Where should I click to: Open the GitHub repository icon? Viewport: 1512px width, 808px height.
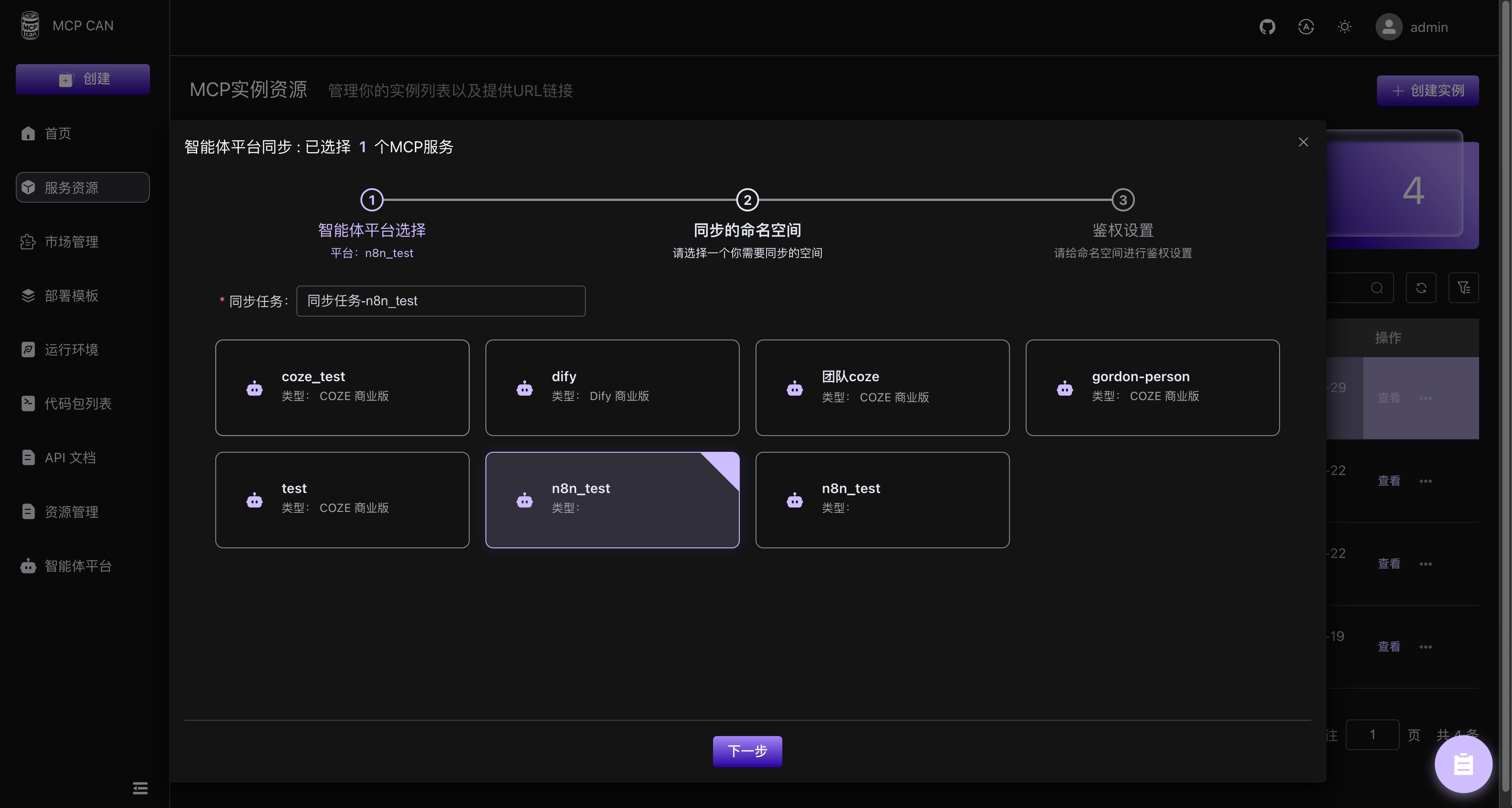(x=1267, y=27)
